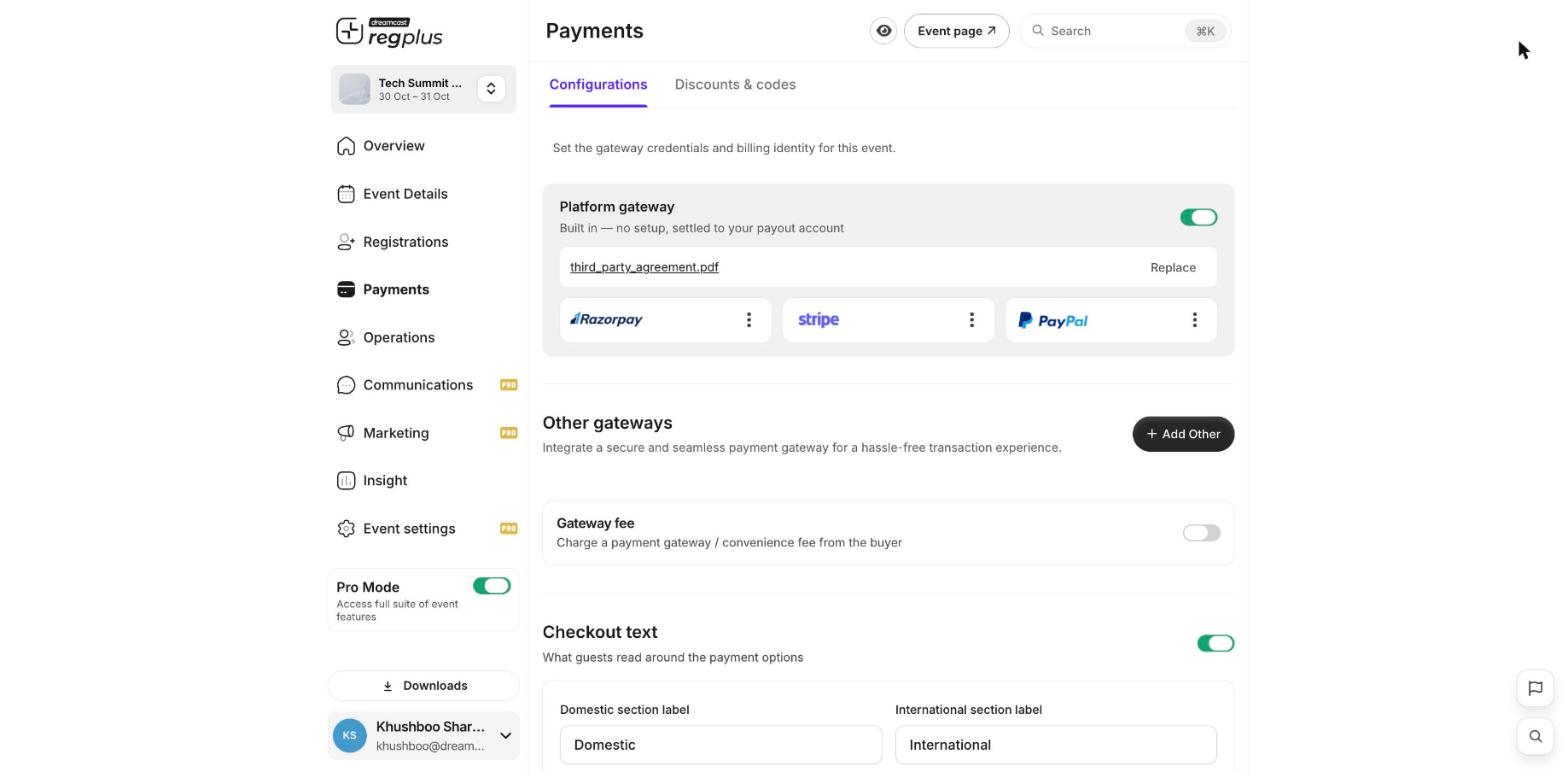Click the Event settings gear icon
Image resolution: width=1568 pixels, height=772 pixels.
point(346,529)
